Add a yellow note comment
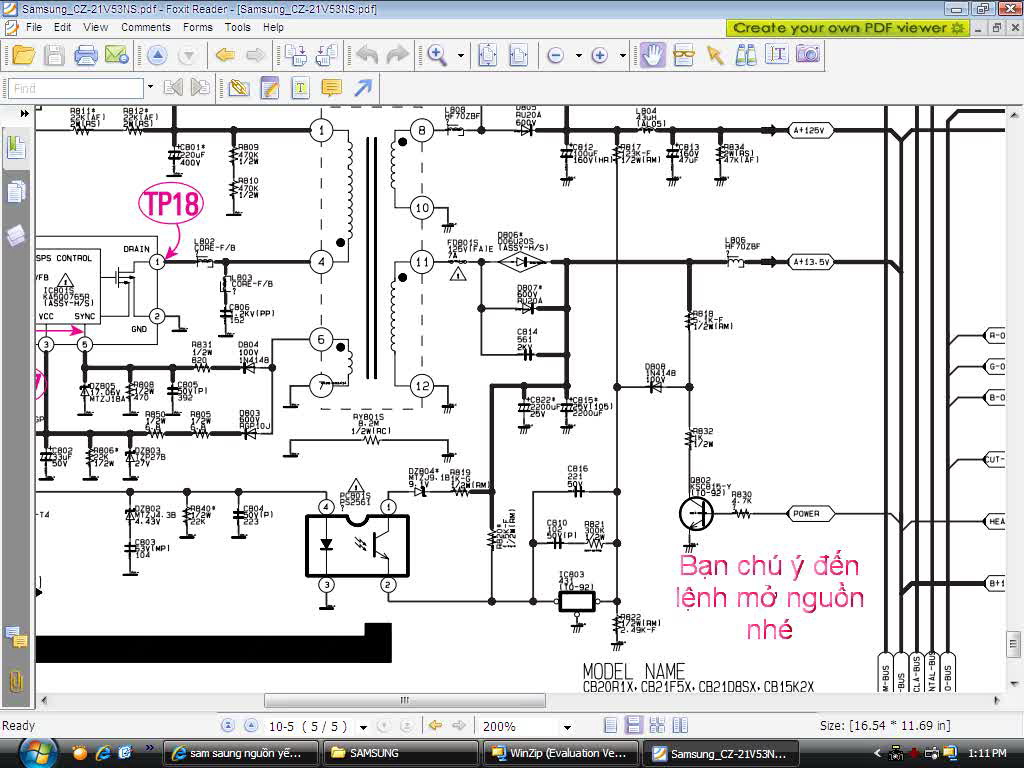 [331, 88]
